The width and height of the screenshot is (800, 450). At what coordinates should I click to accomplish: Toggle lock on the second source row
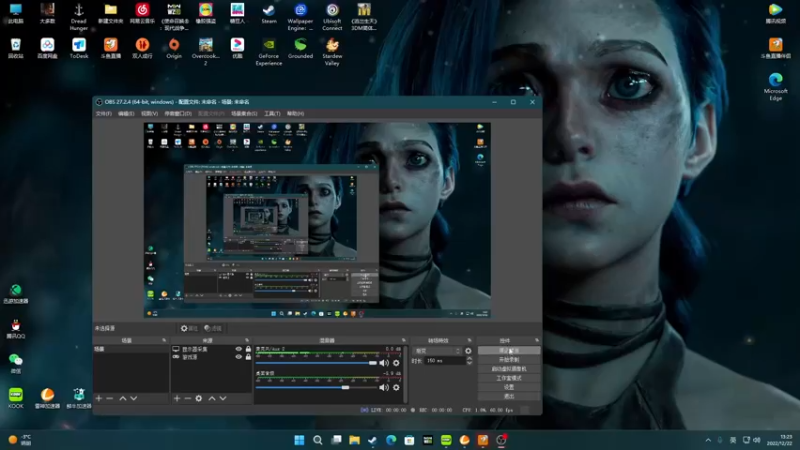tap(248, 357)
